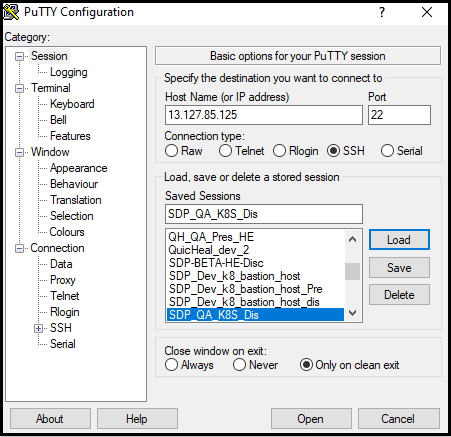The image size is (451, 437).
Task: Collapse the Window tree node
Action: [19, 152]
